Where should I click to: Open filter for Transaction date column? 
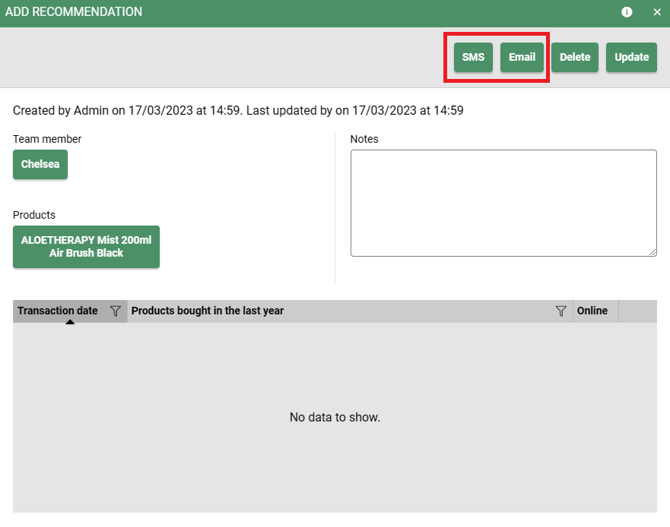[115, 311]
